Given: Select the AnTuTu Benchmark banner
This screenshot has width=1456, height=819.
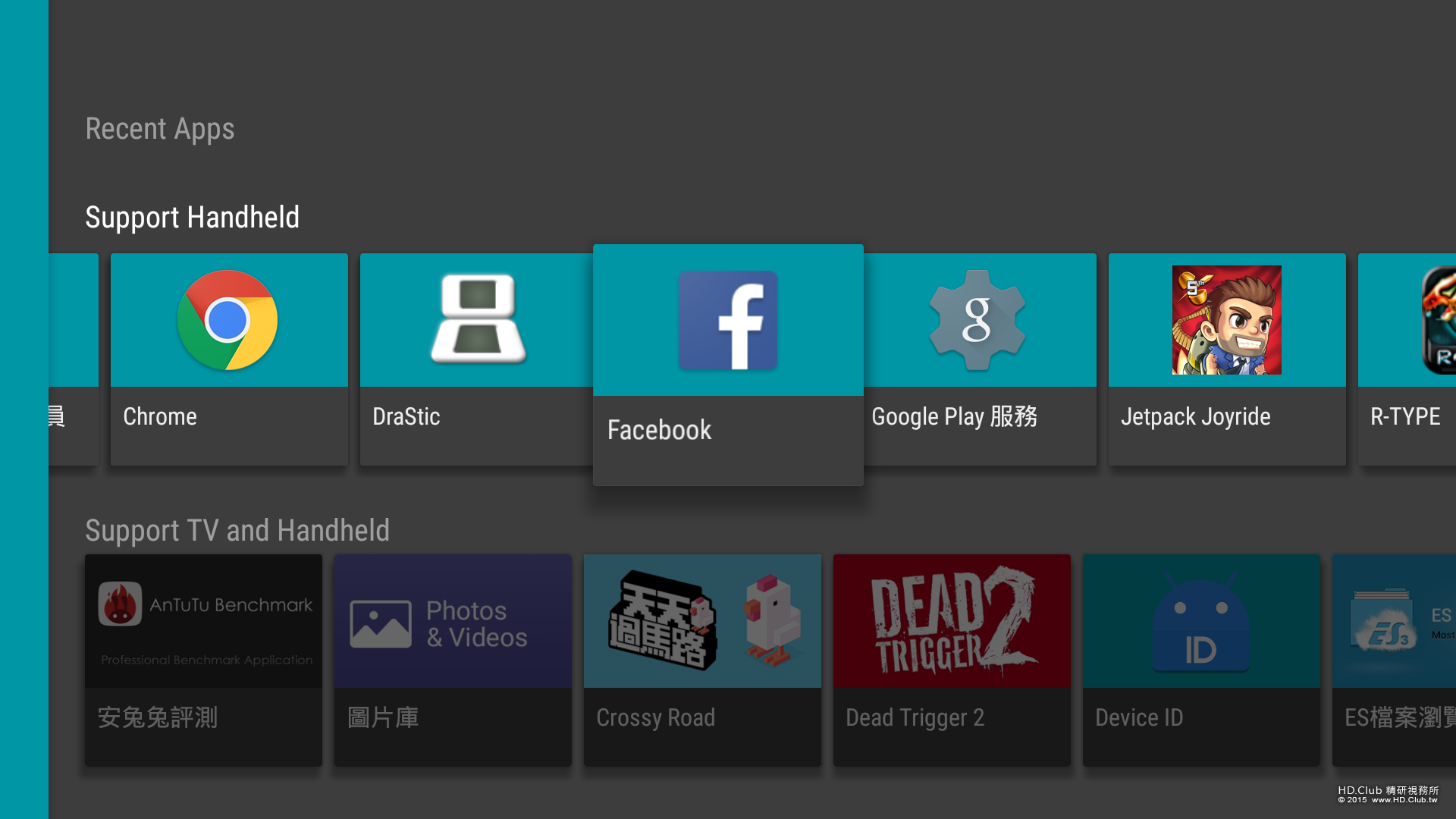Looking at the screenshot, I should pos(203,621).
